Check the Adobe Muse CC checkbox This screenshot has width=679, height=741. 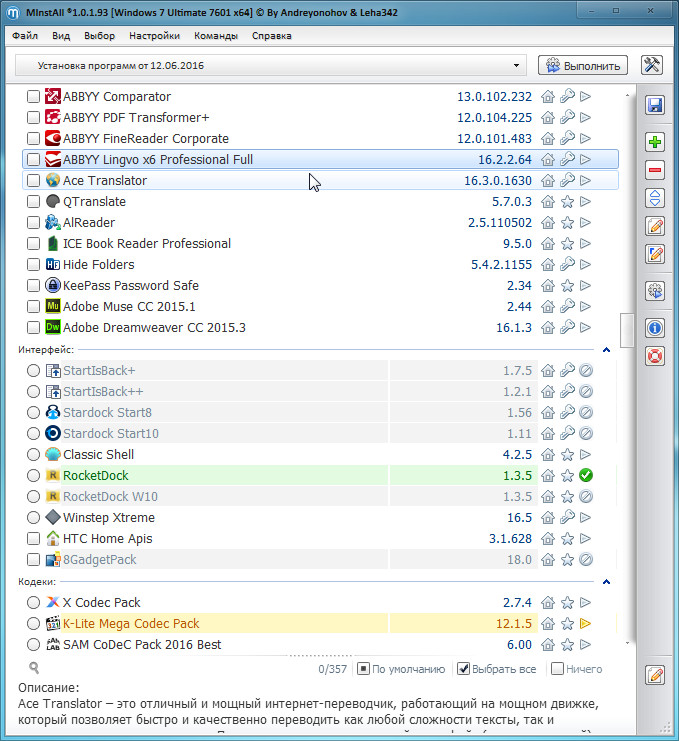33,306
